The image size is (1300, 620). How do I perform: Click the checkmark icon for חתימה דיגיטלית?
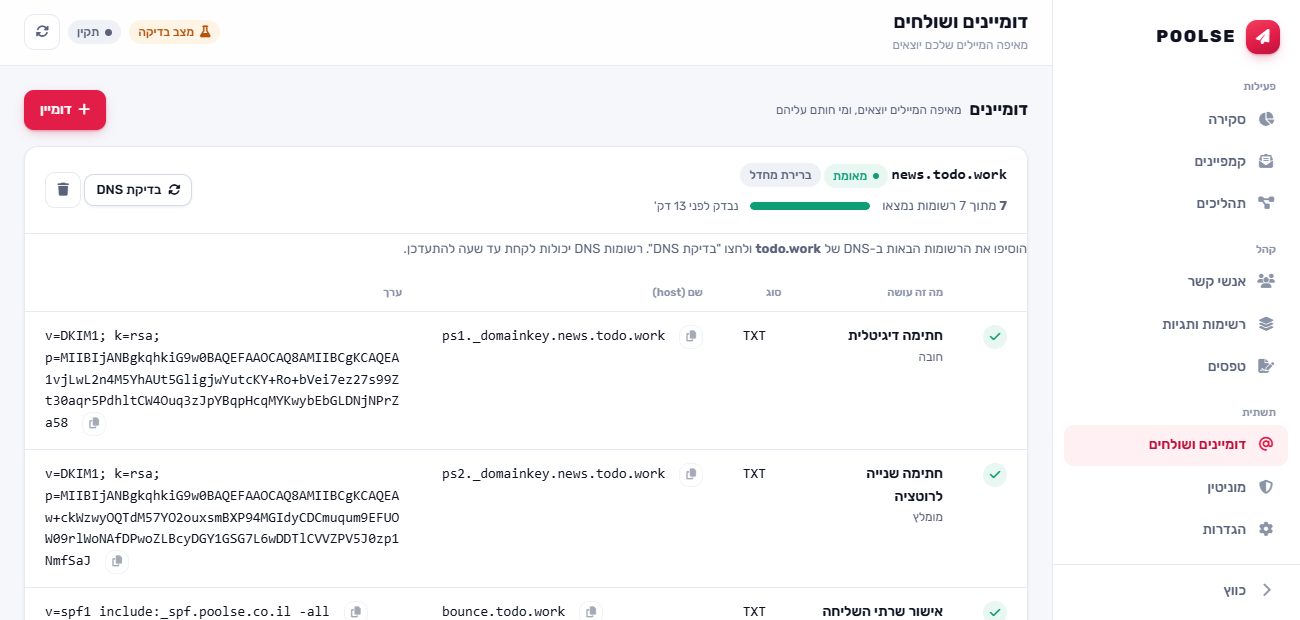995,337
